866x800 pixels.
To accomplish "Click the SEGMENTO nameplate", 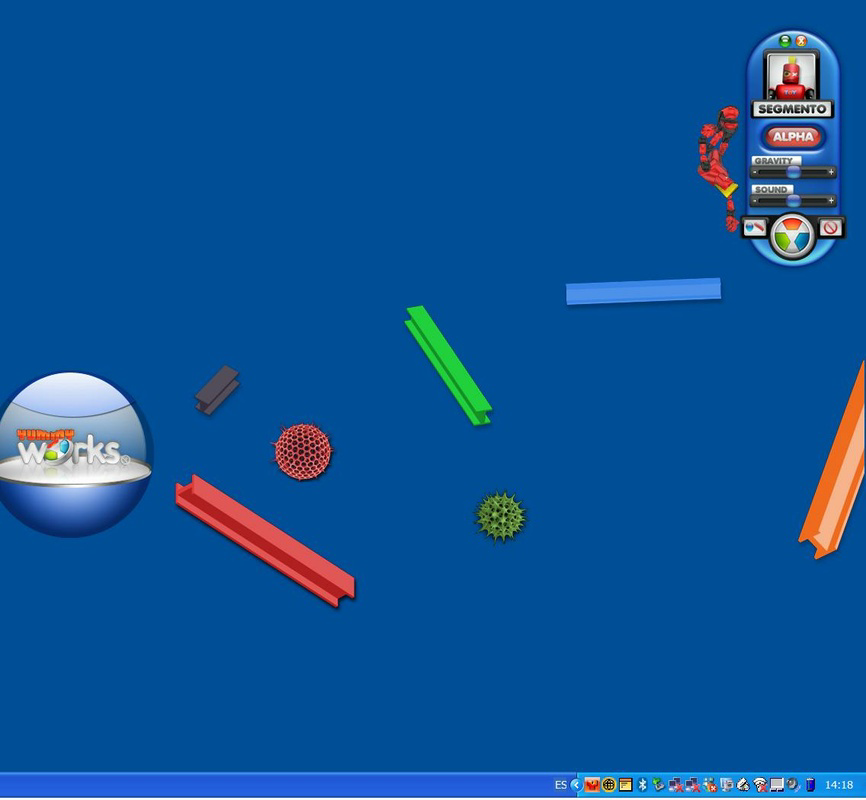I will point(792,108).
